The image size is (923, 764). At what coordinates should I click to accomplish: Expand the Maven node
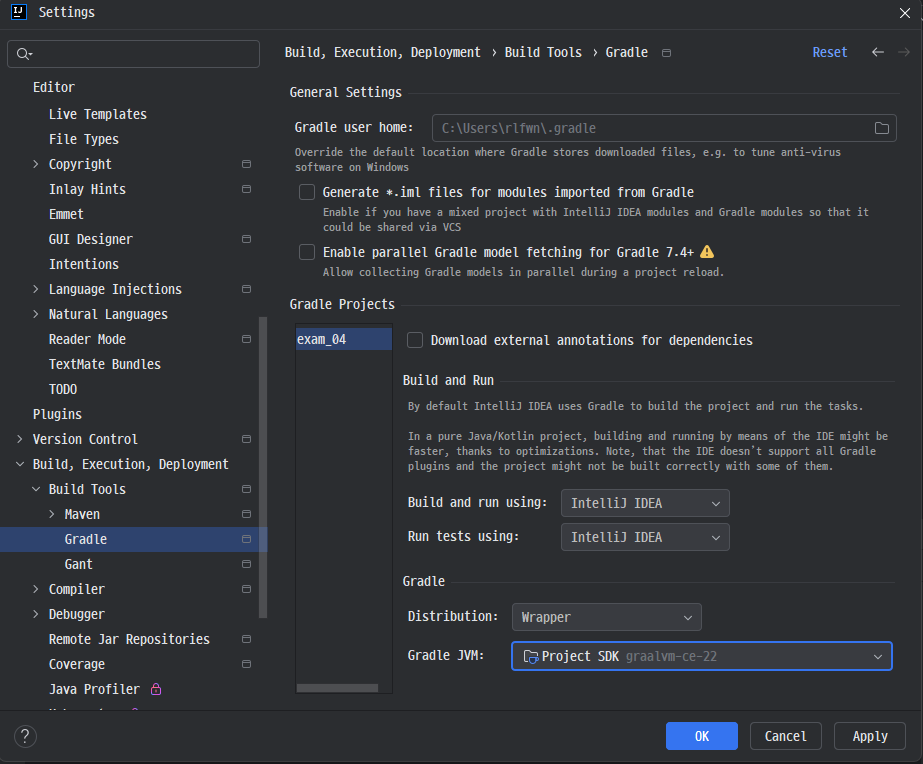tap(52, 514)
